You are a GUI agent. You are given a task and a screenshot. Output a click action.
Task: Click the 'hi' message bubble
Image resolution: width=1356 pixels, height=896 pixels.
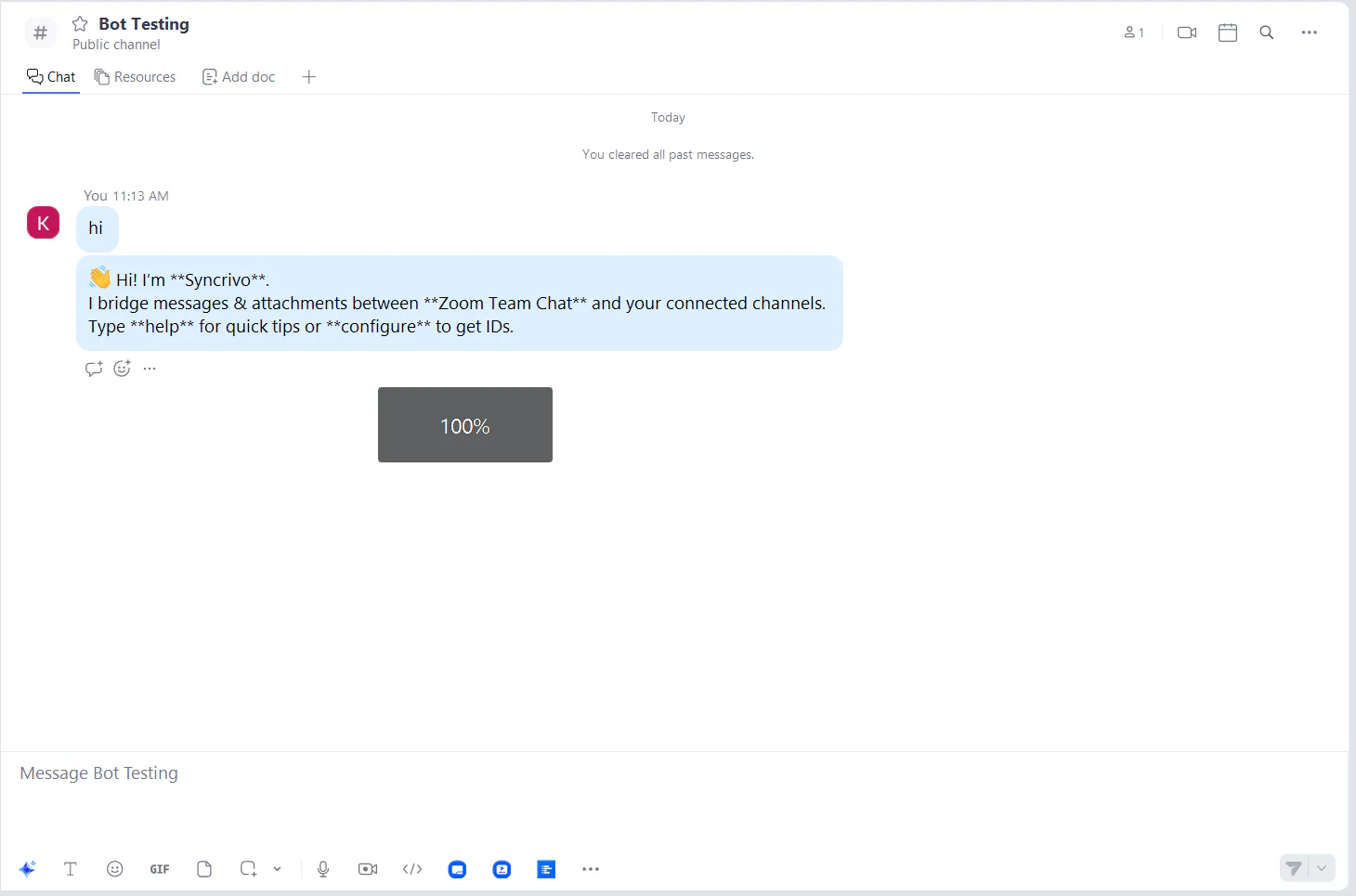(98, 228)
